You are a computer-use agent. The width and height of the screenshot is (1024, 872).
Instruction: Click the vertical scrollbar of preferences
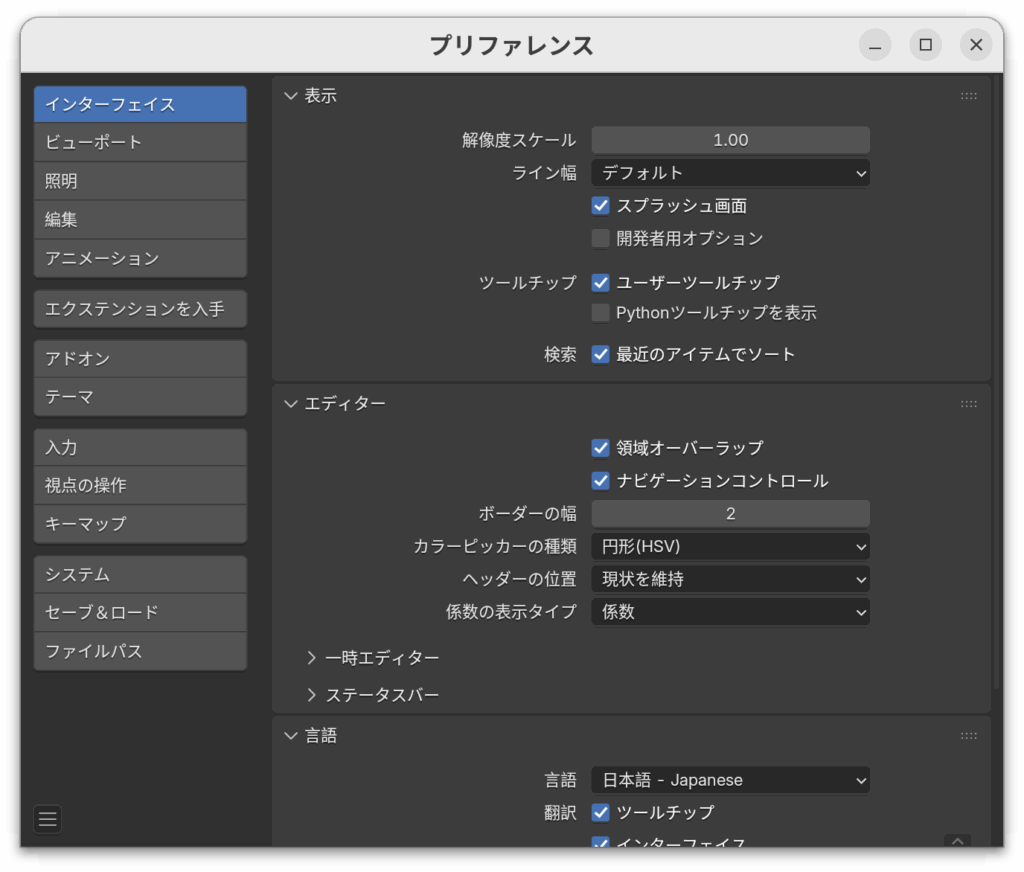coord(997,382)
